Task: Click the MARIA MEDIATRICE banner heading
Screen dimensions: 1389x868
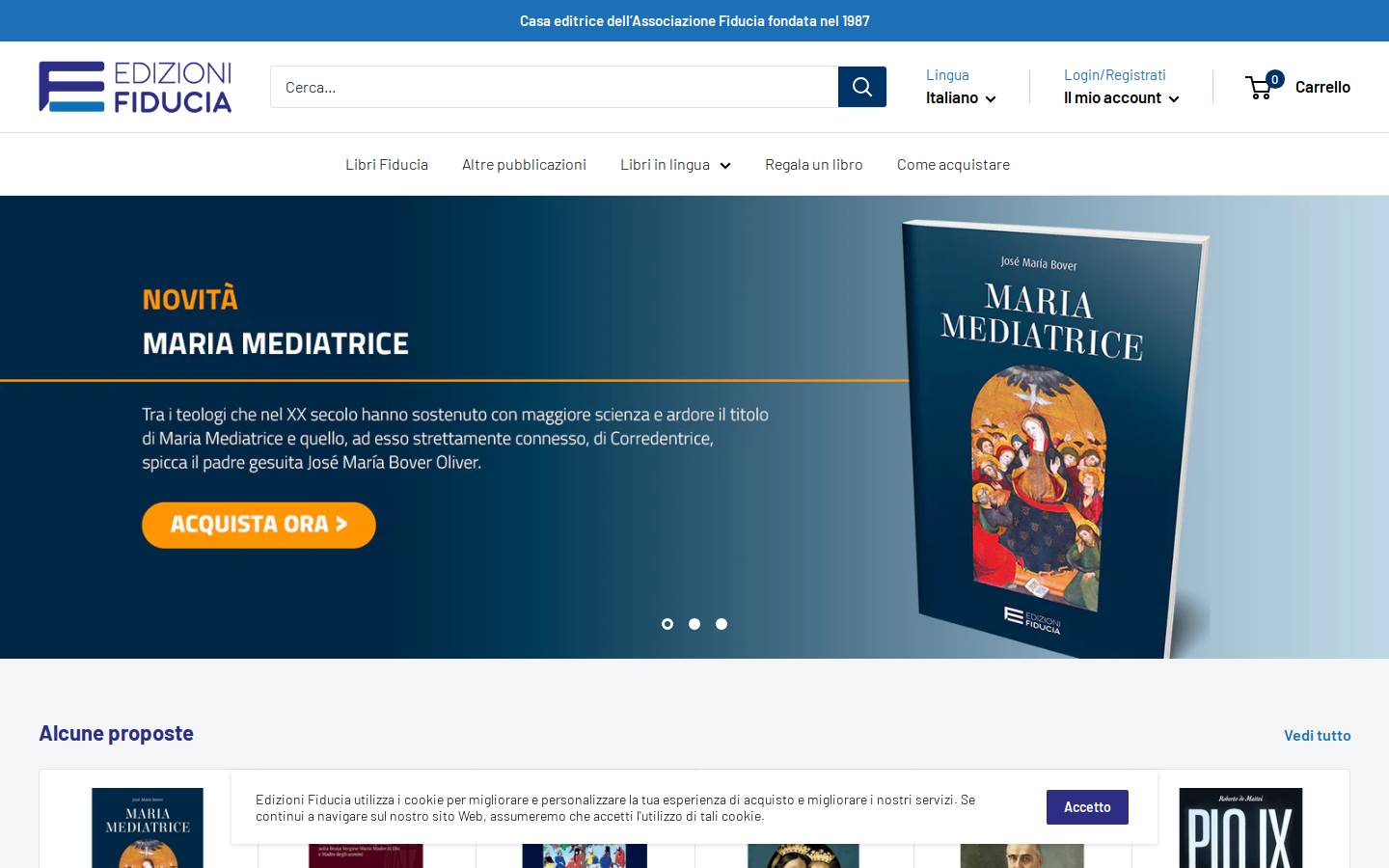Action: [276, 343]
